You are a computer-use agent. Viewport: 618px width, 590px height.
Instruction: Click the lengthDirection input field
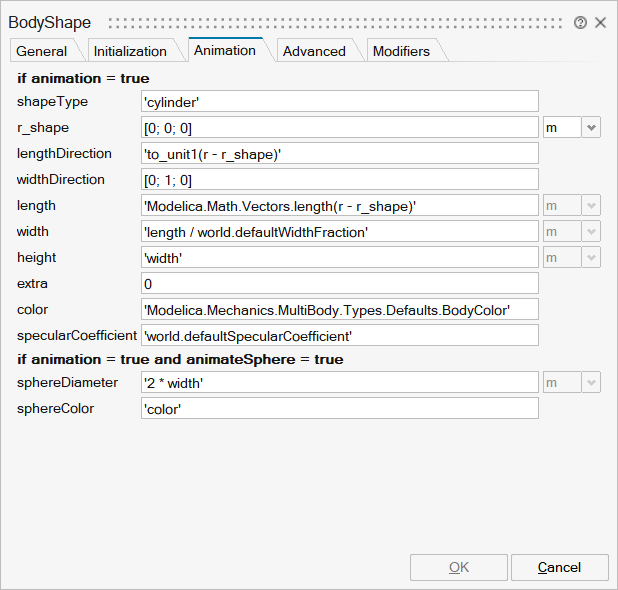[x=340, y=153]
